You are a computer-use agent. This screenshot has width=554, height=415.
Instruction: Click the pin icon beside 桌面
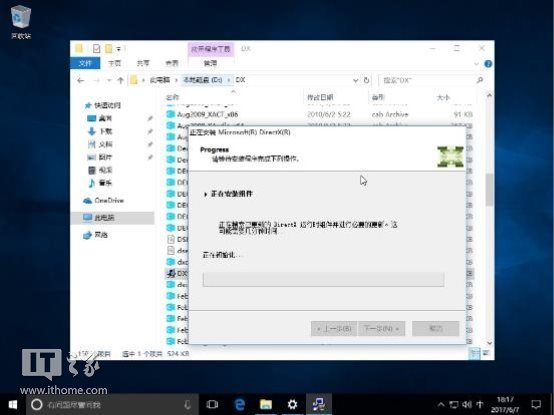point(150,118)
